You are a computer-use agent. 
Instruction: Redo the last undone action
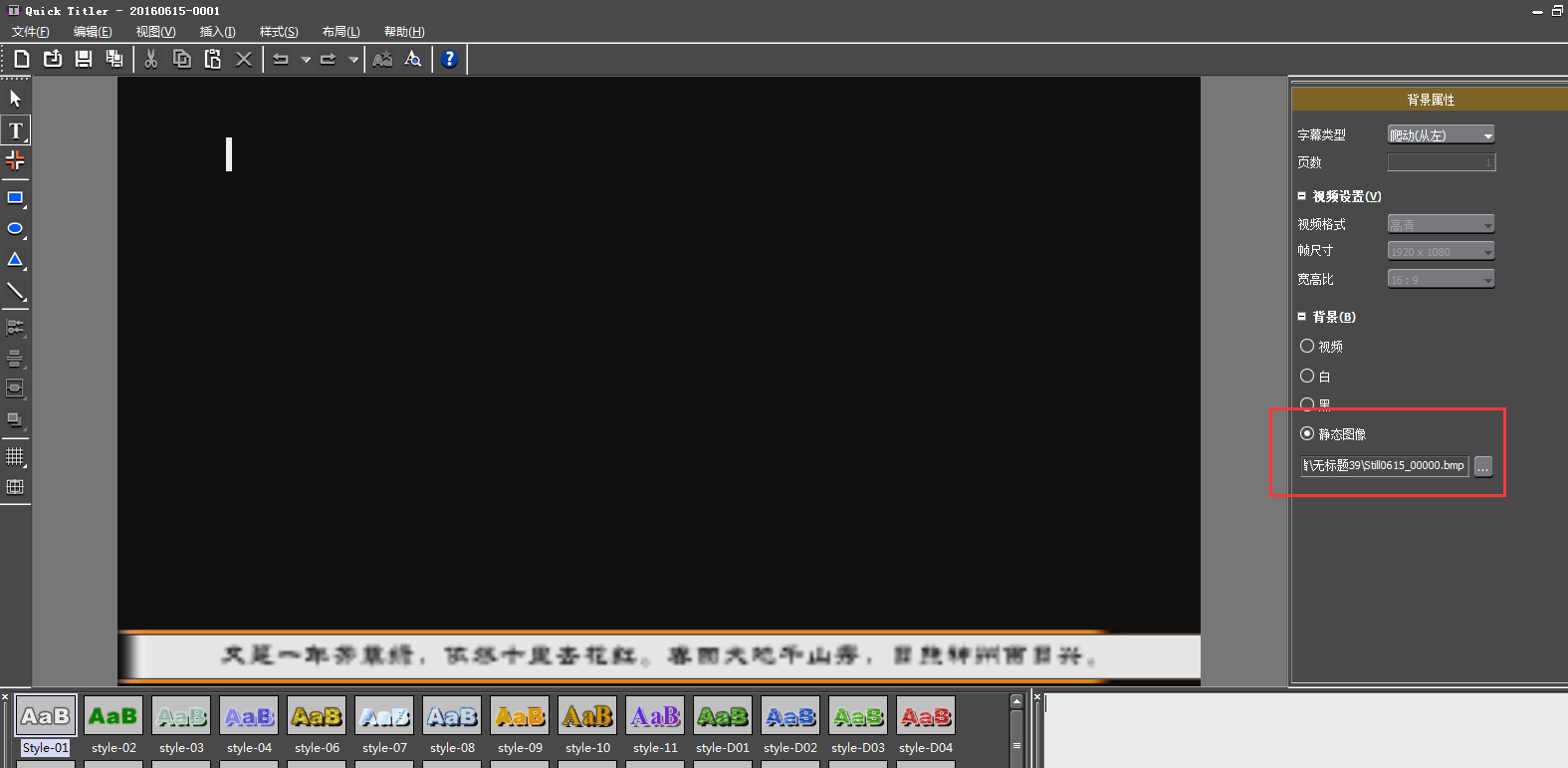328,59
